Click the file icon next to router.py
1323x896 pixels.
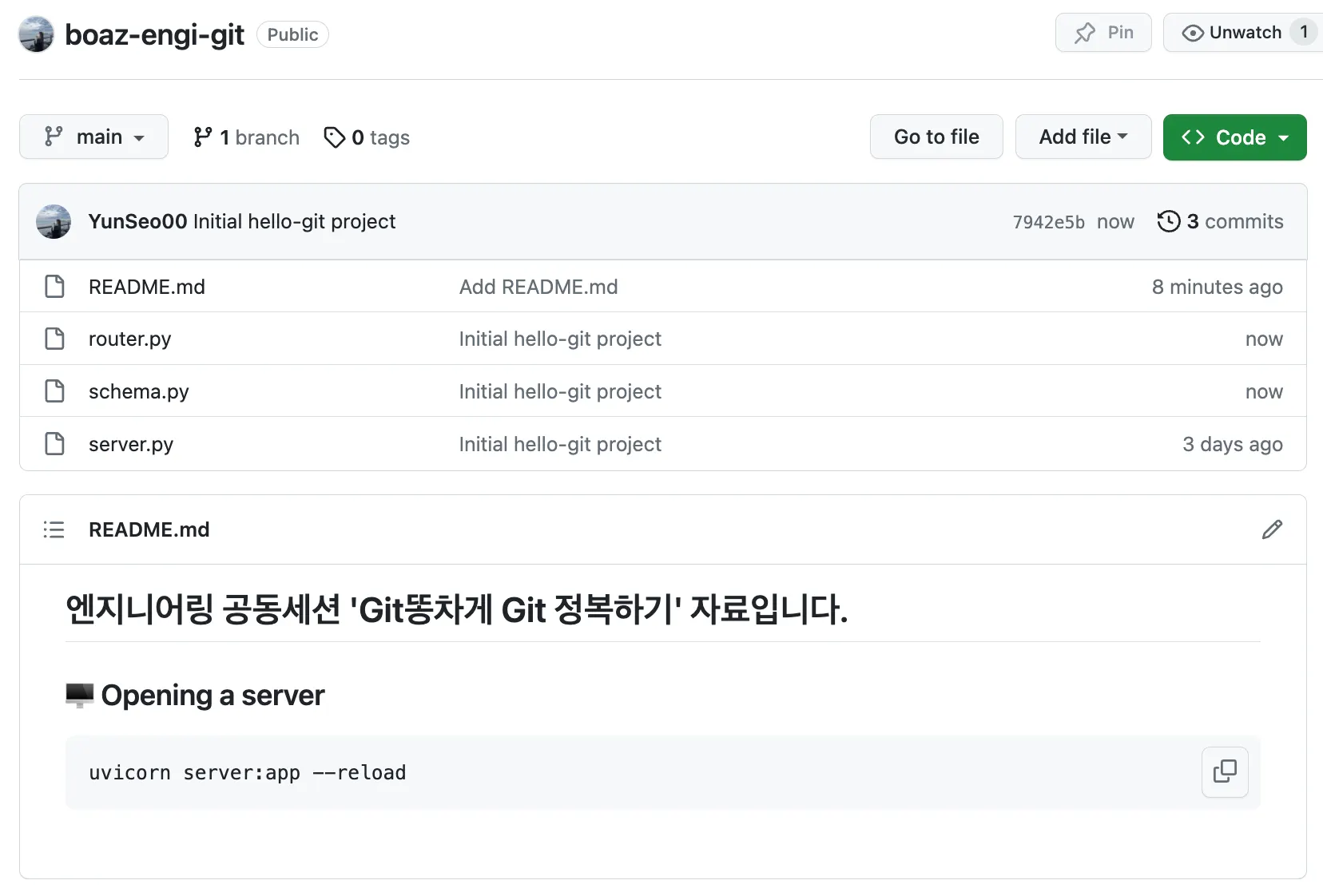click(54, 339)
